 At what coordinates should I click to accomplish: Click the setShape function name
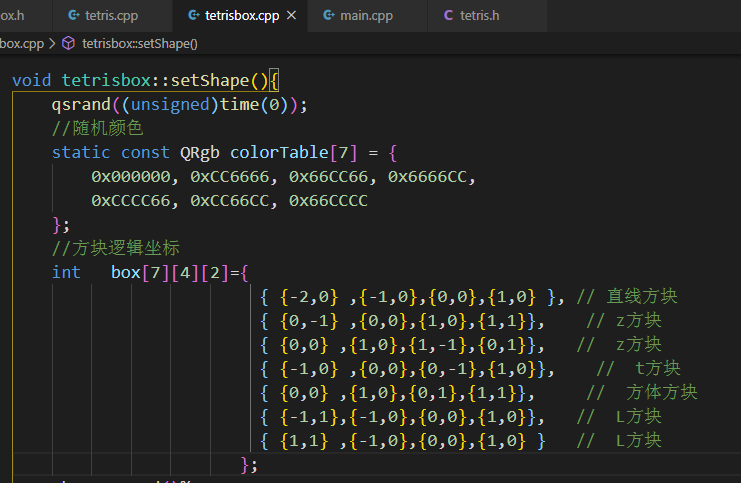[x=210, y=80]
